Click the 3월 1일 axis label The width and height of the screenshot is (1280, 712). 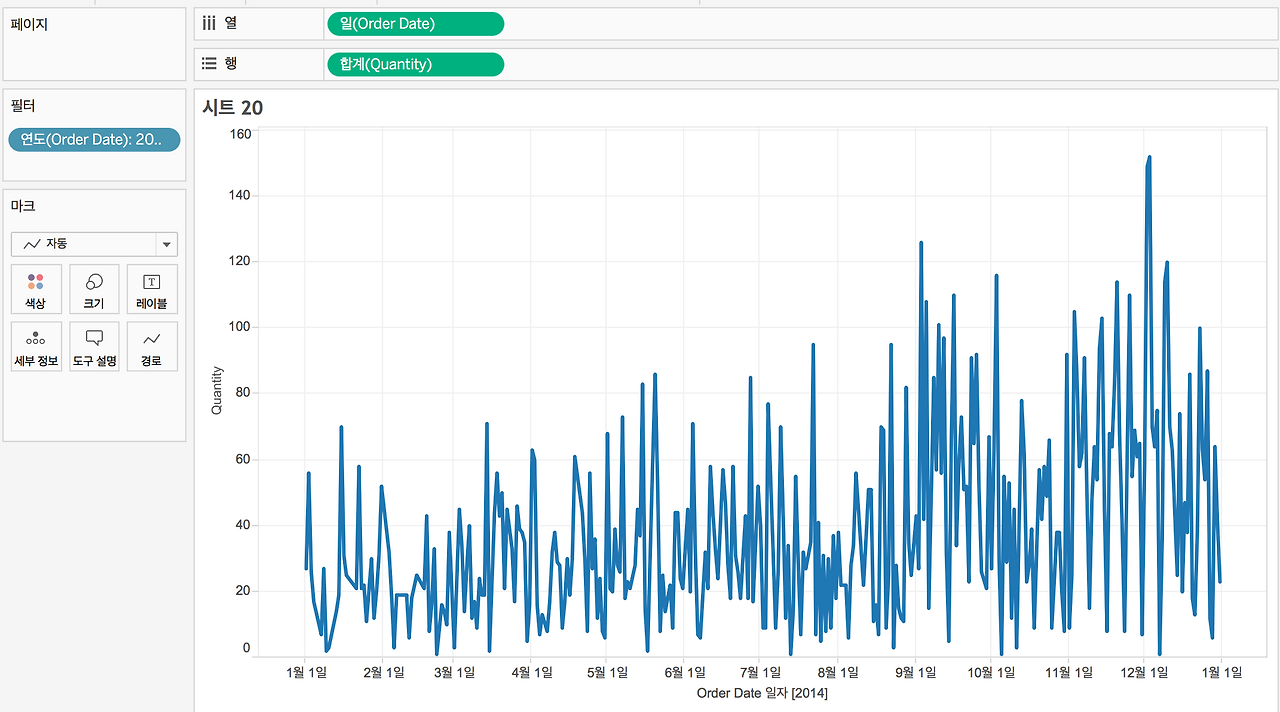[x=453, y=673]
